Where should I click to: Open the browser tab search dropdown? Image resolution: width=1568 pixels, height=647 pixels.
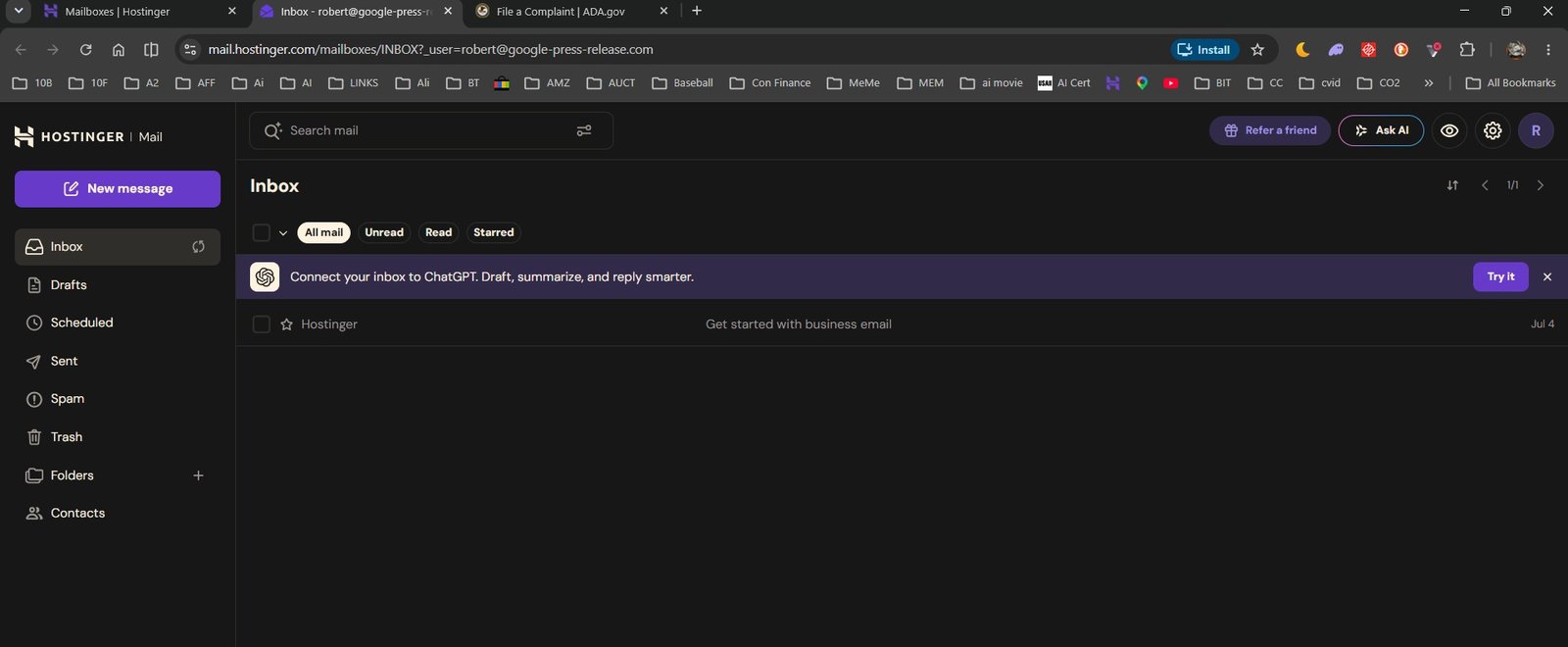18,11
